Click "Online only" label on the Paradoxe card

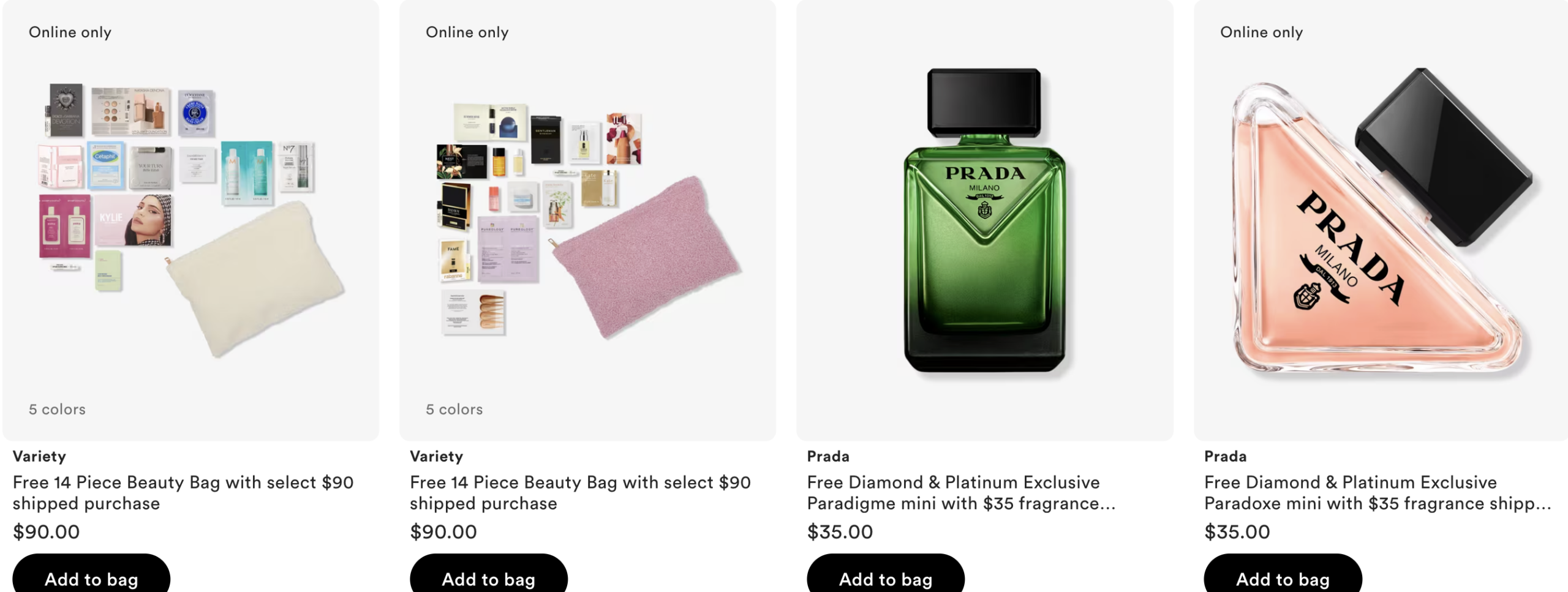click(x=1261, y=32)
